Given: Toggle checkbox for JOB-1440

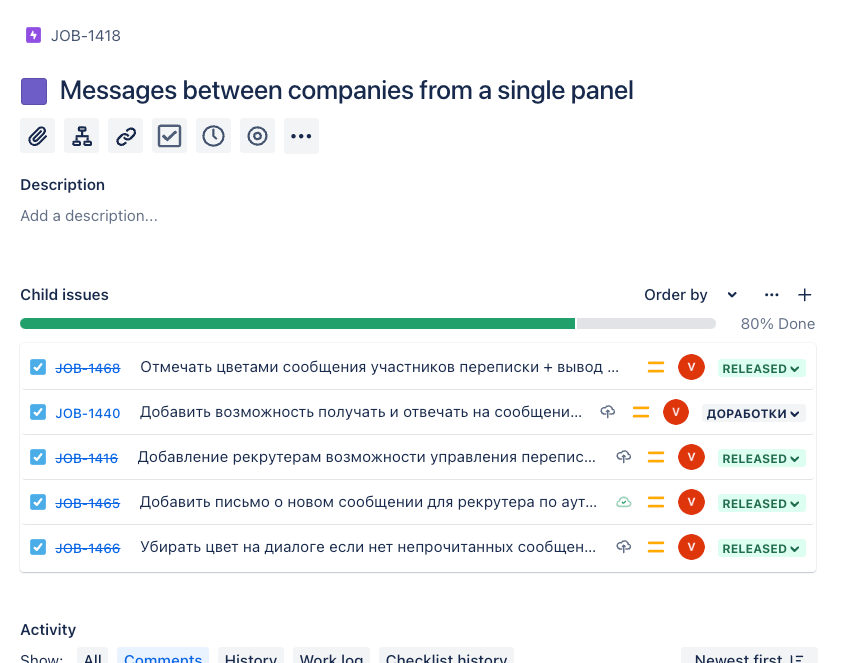Looking at the screenshot, I should pos(38,412).
